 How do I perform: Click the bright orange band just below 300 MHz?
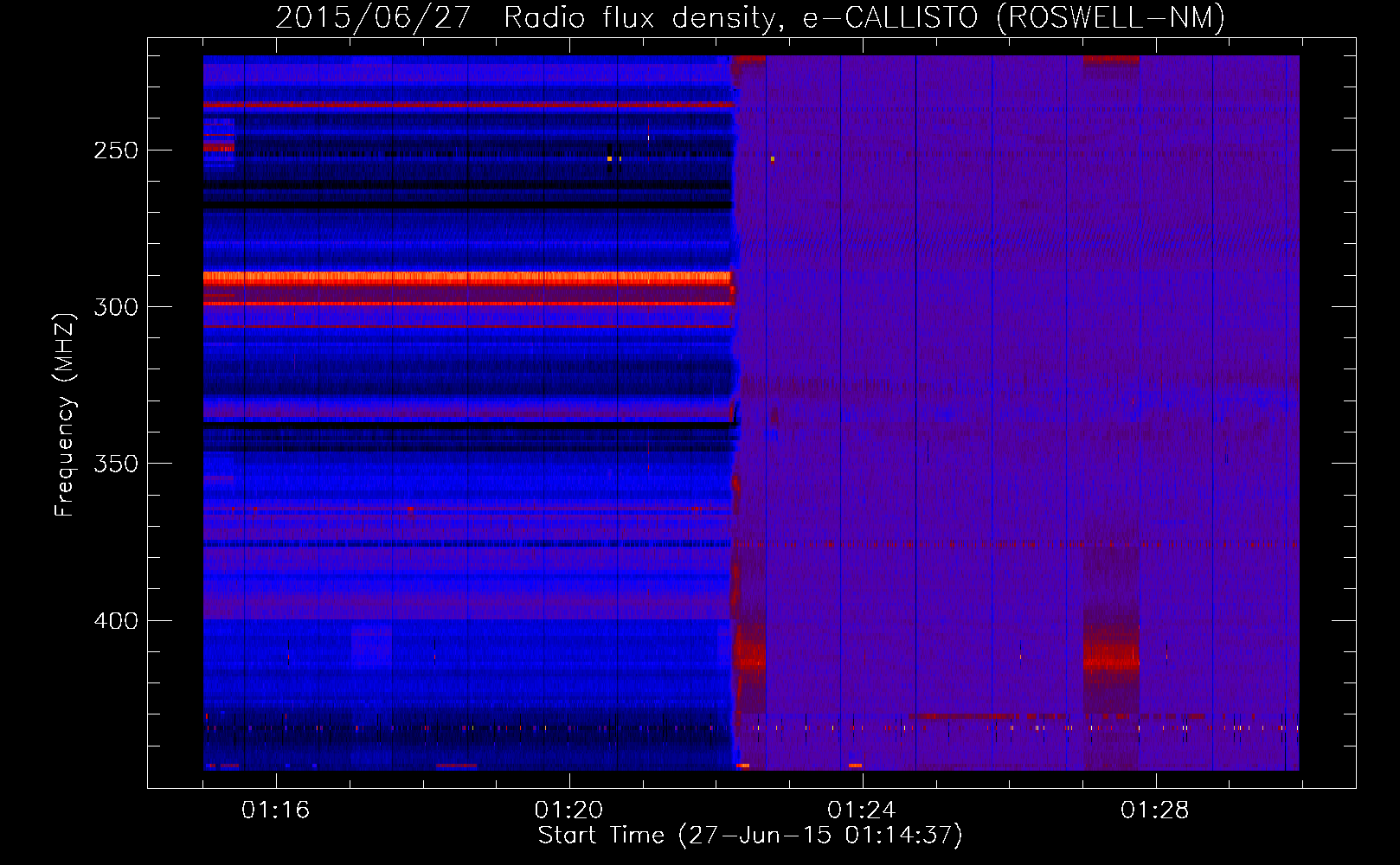467,278
